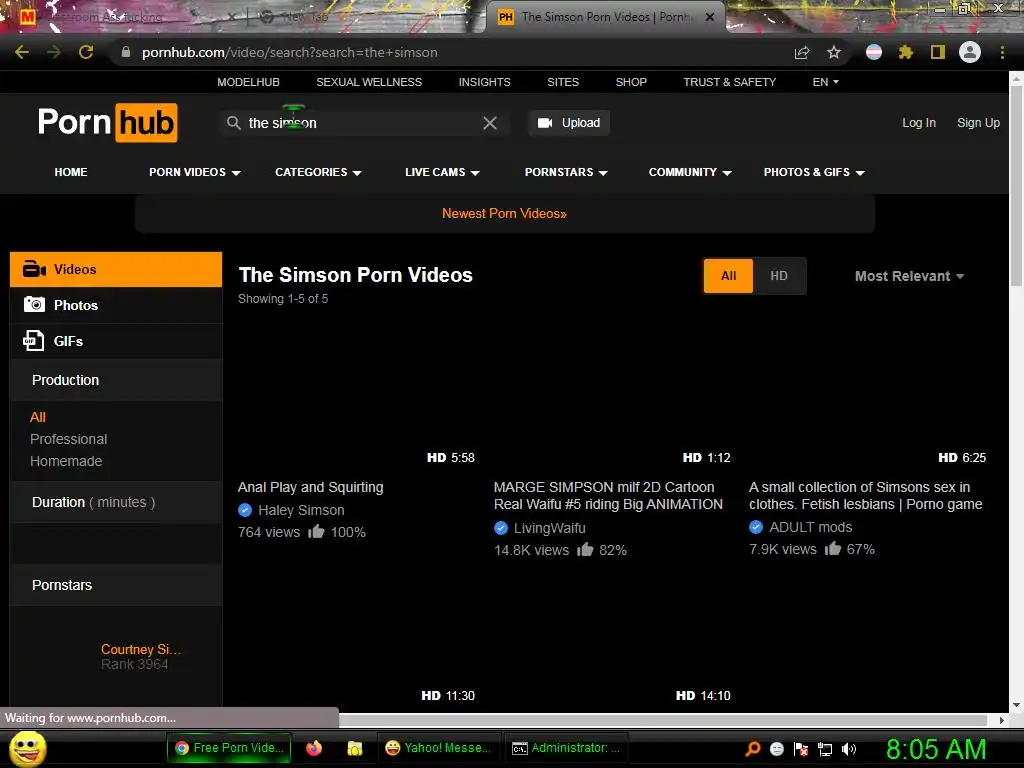View site info via the padlock icon

click(x=126, y=52)
